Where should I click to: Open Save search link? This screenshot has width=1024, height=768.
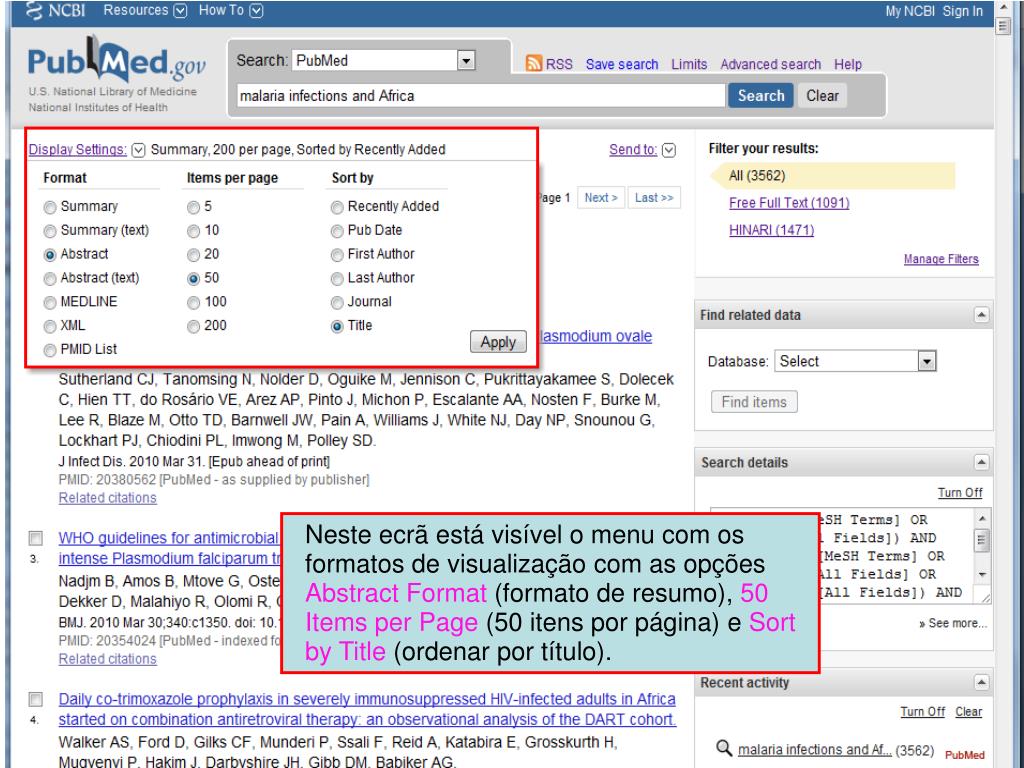coord(622,64)
